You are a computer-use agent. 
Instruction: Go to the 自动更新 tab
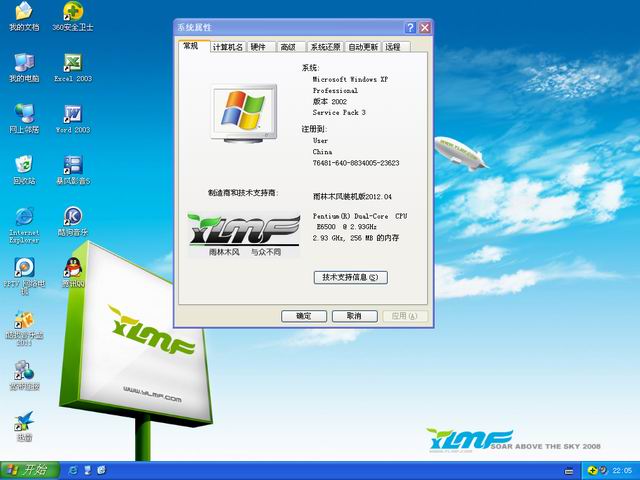363,47
